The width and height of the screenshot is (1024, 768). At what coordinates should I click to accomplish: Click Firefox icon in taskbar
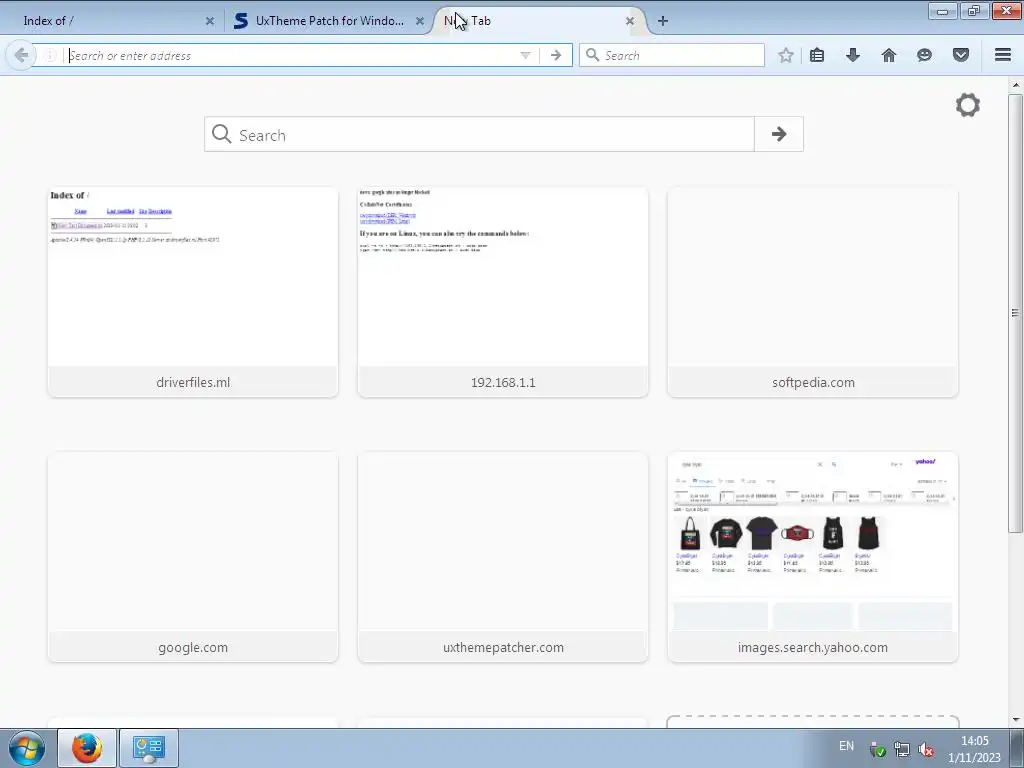[x=87, y=748]
